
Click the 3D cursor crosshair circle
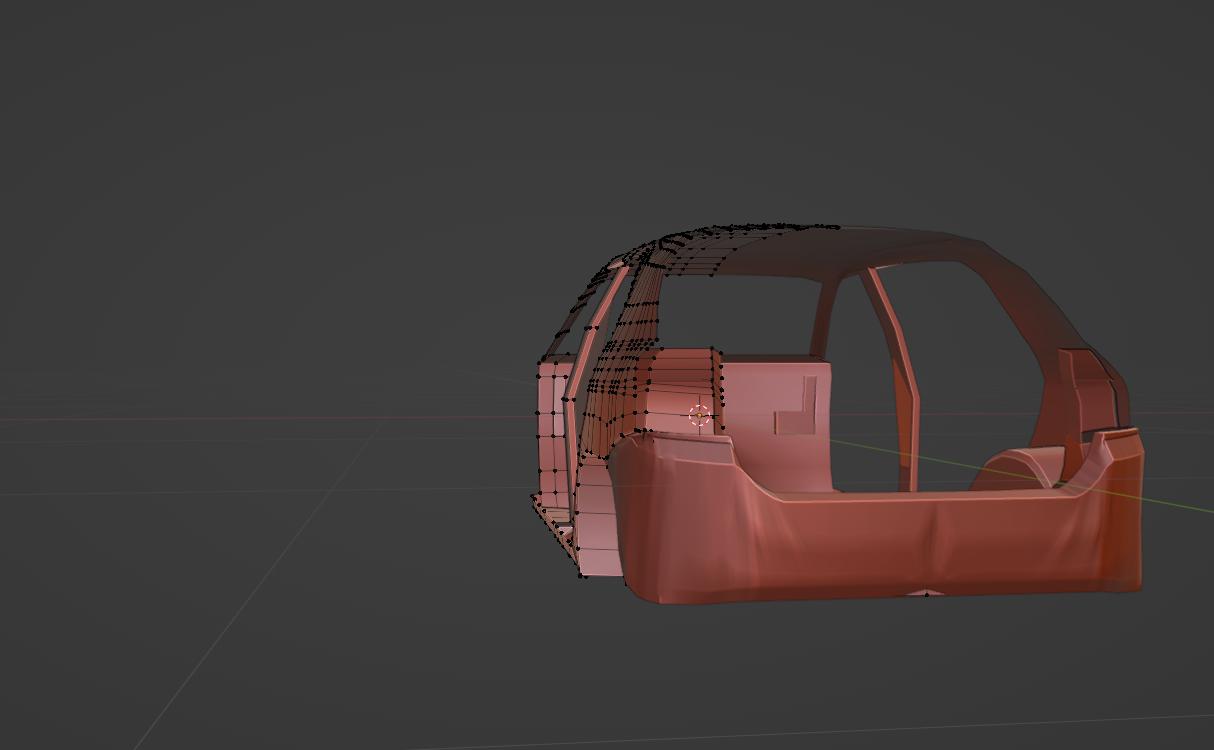pyautogui.click(x=700, y=415)
